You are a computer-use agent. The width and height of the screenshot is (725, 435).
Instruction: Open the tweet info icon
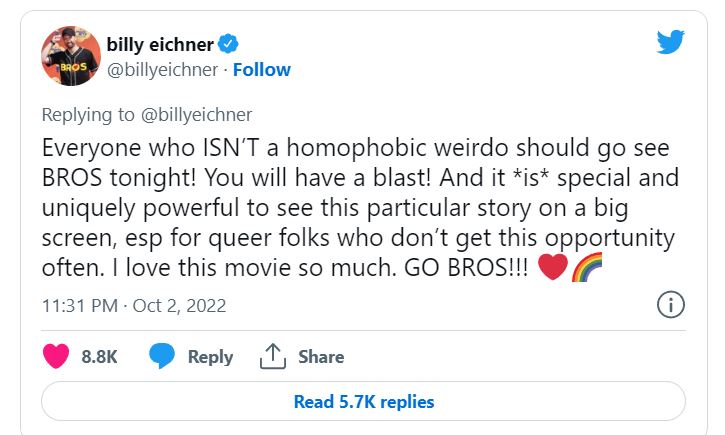click(x=670, y=305)
